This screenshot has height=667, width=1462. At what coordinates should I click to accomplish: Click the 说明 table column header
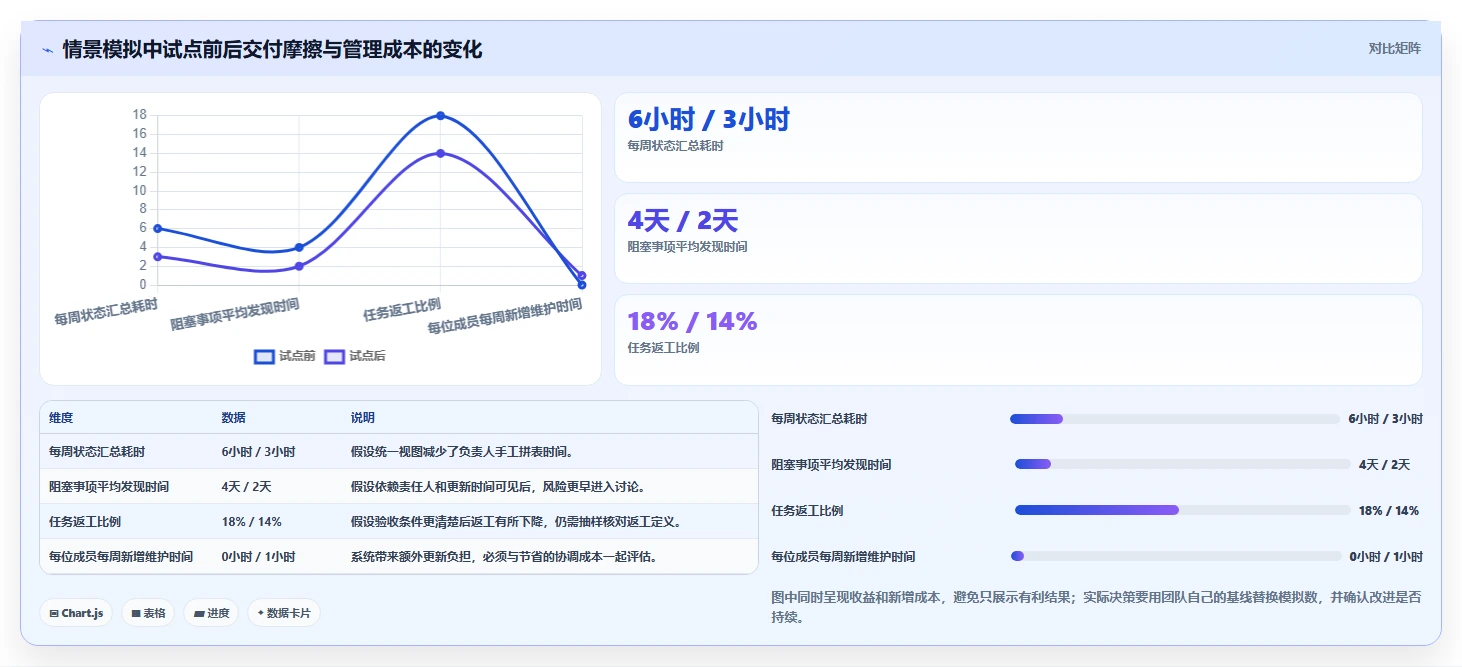coord(362,418)
